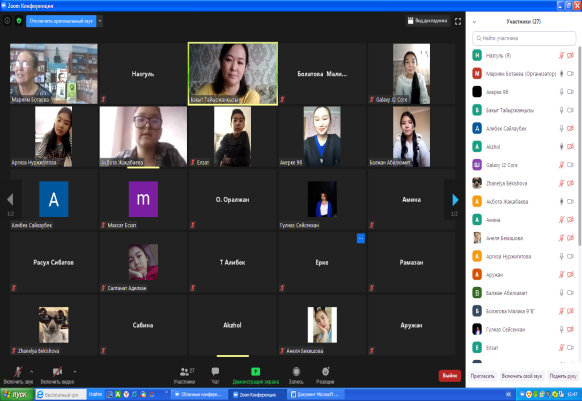Enter full screen mode icon

click(x=458, y=22)
